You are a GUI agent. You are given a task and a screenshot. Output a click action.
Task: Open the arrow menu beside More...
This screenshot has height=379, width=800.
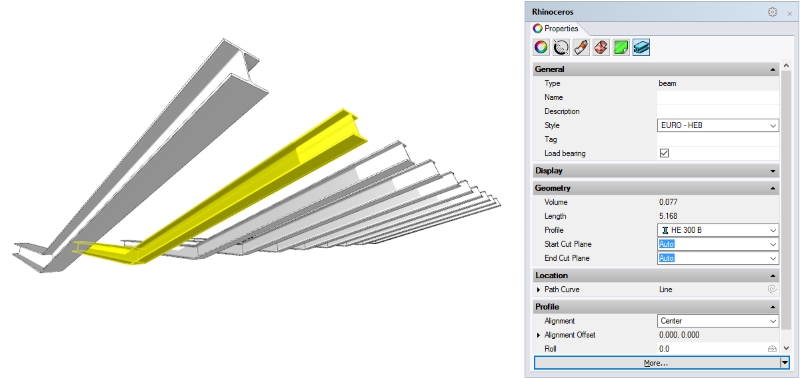point(785,363)
